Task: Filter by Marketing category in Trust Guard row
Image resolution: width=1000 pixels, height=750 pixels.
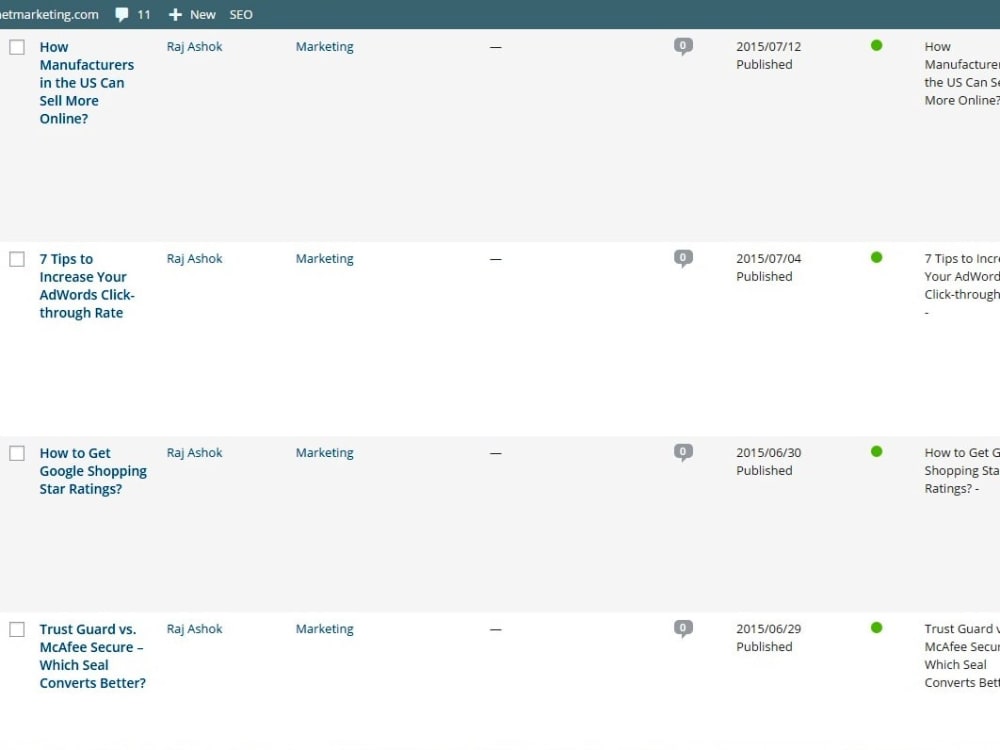Action: tap(325, 628)
